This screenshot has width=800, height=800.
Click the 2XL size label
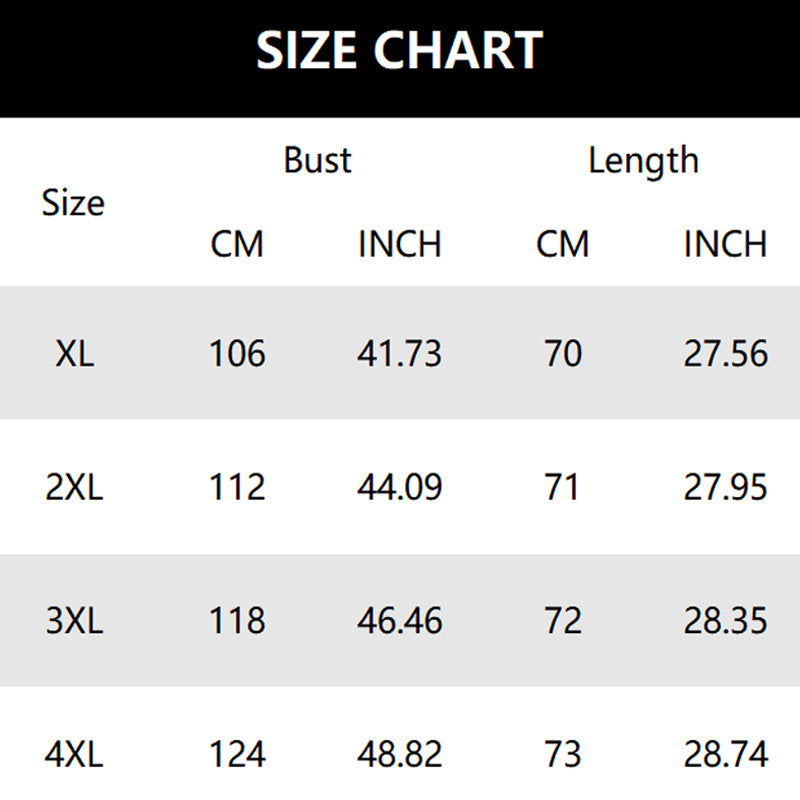coord(74,486)
